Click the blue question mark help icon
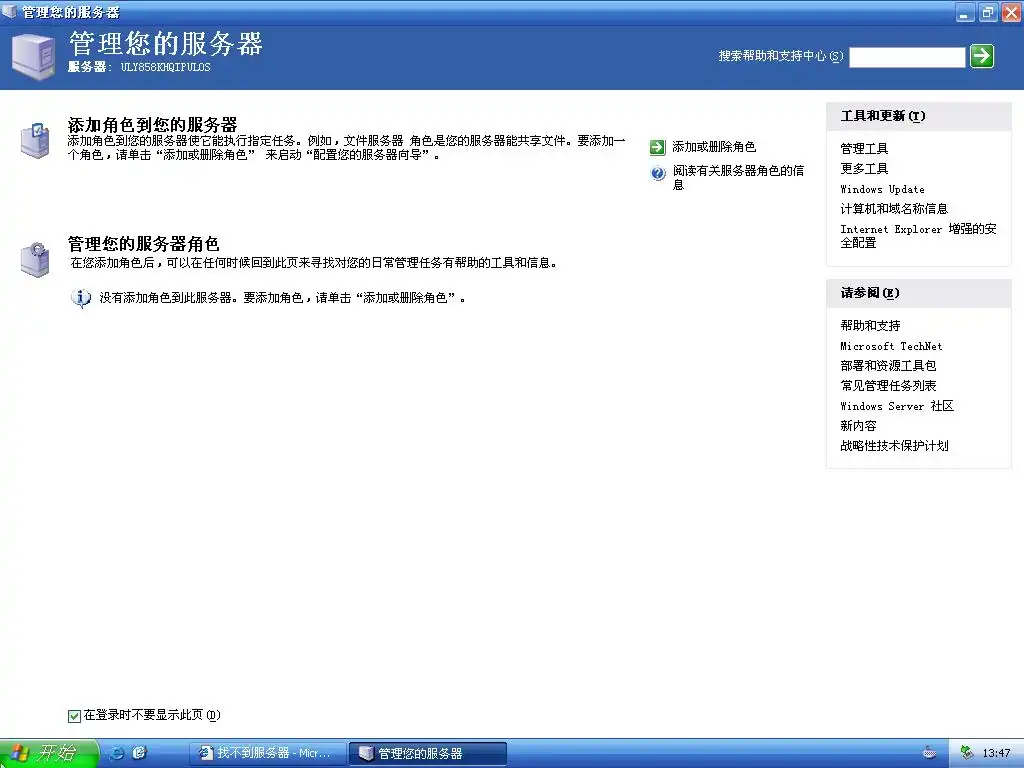Viewport: 1024px width, 768px height. click(x=658, y=173)
